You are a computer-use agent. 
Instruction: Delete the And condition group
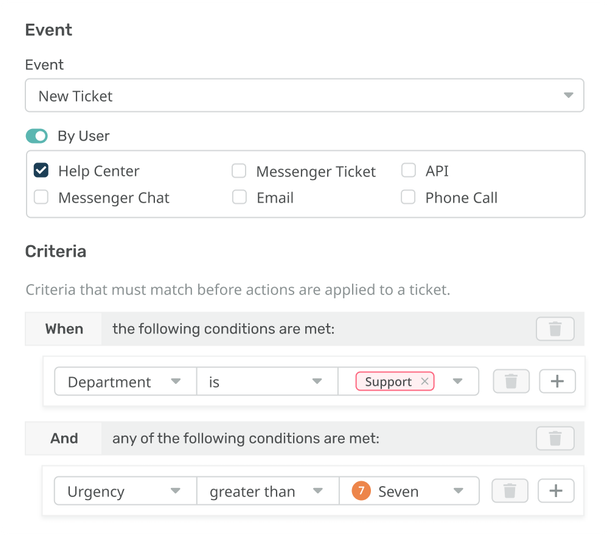pyautogui.click(x=555, y=438)
